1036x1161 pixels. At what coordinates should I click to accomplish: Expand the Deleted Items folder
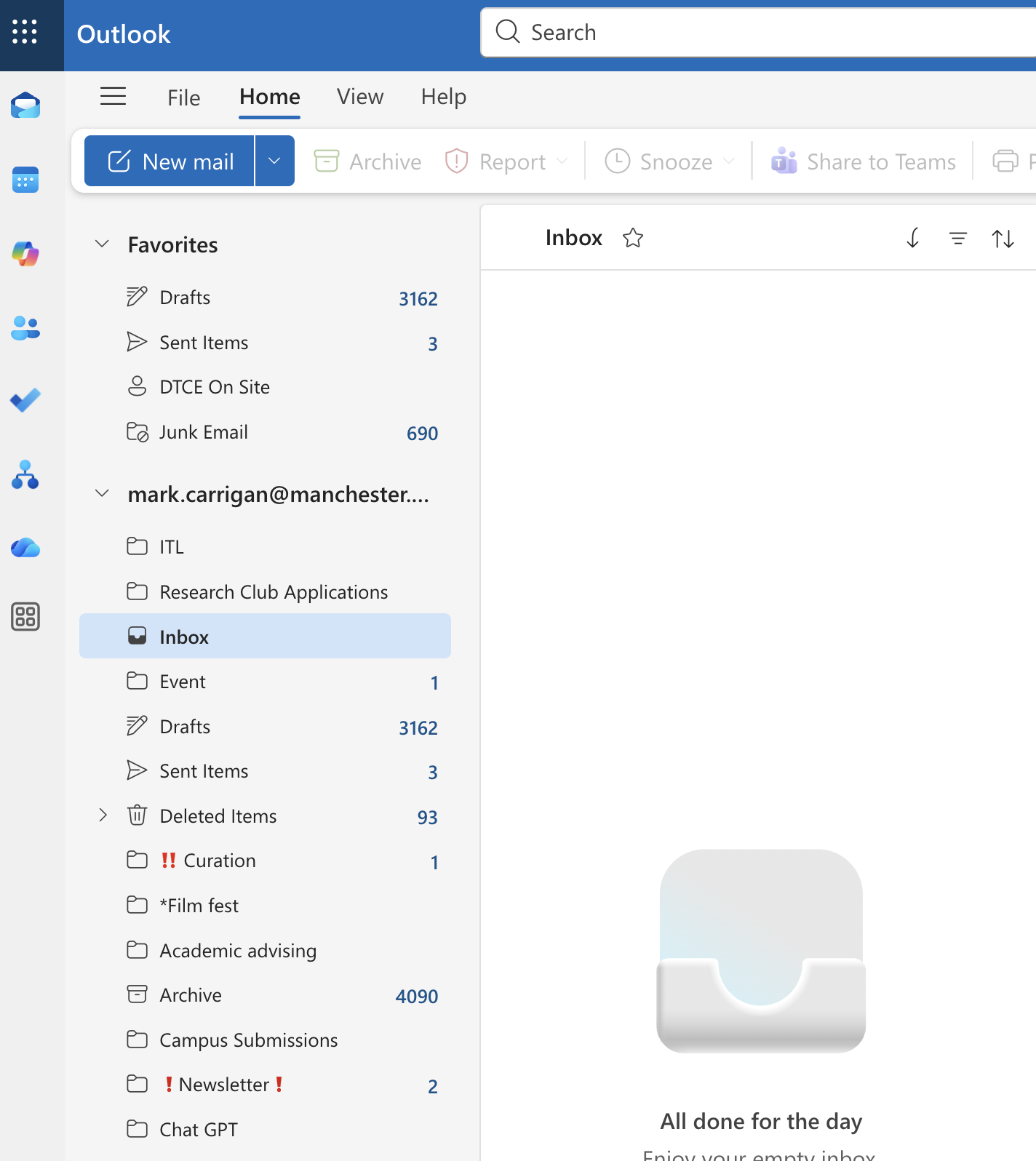(103, 815)
